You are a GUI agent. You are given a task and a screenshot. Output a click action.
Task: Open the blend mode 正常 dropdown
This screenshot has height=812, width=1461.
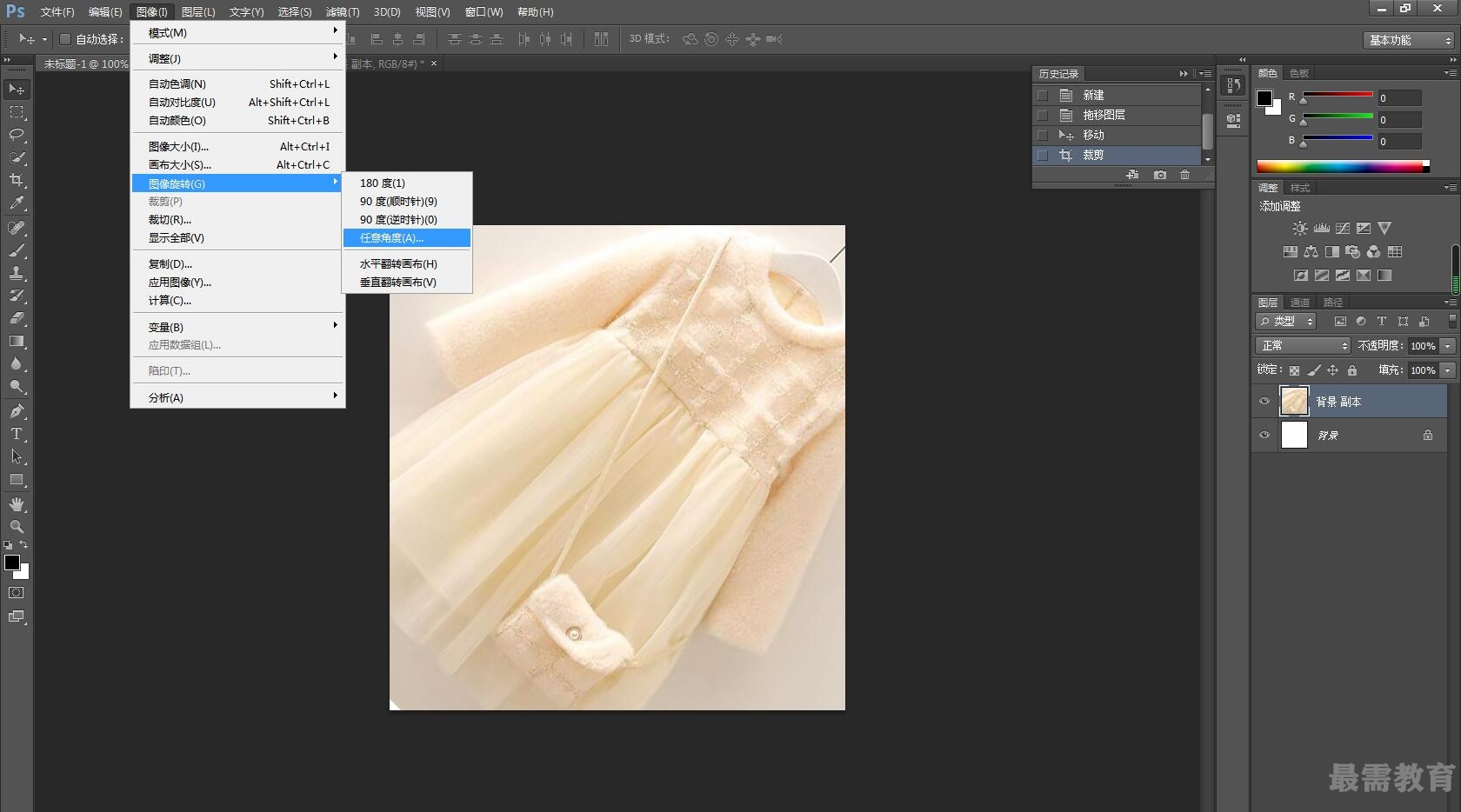1303,346
